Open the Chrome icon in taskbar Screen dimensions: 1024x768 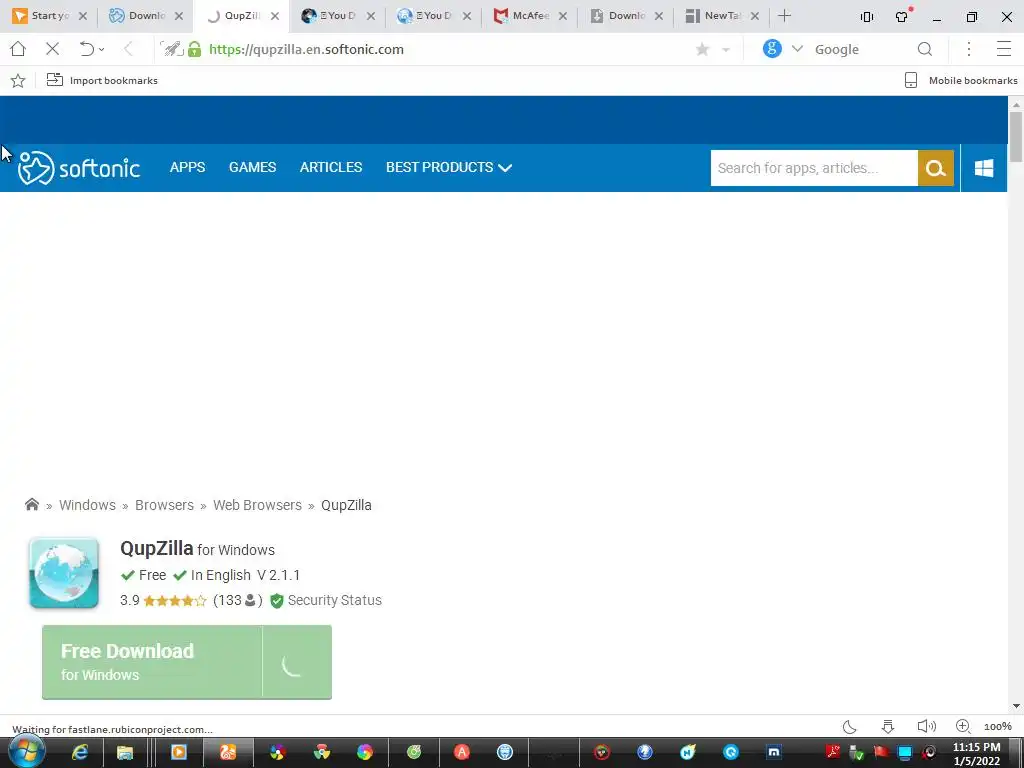322,752
